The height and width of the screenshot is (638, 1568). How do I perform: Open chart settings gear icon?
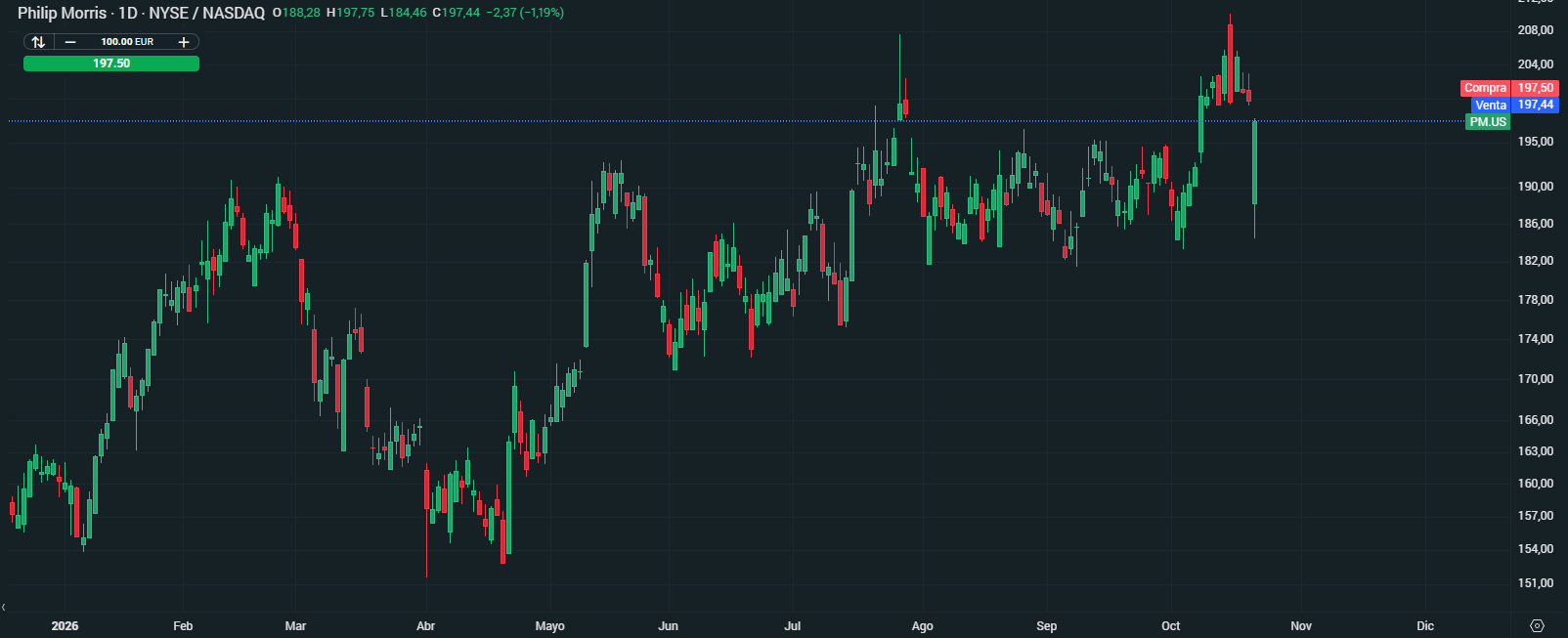point(1537,626)
